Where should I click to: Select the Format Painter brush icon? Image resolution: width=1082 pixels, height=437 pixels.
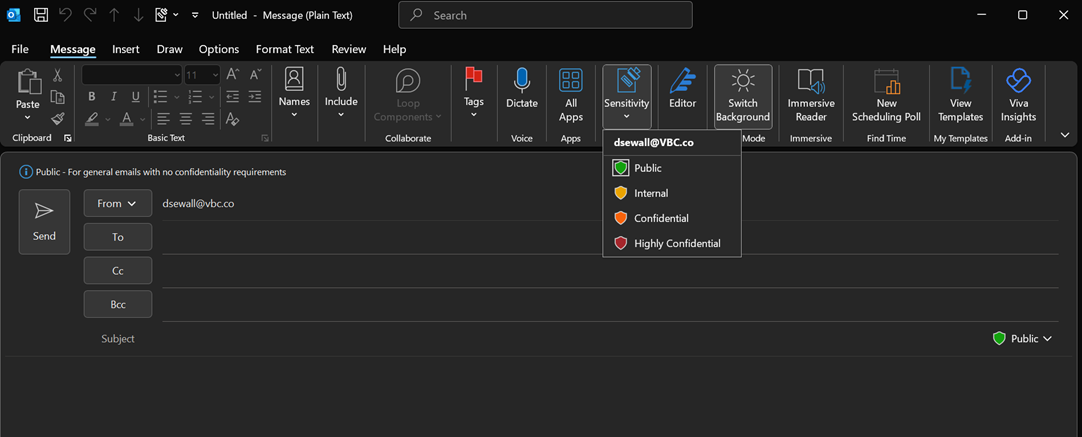click(x=58, y=119)
